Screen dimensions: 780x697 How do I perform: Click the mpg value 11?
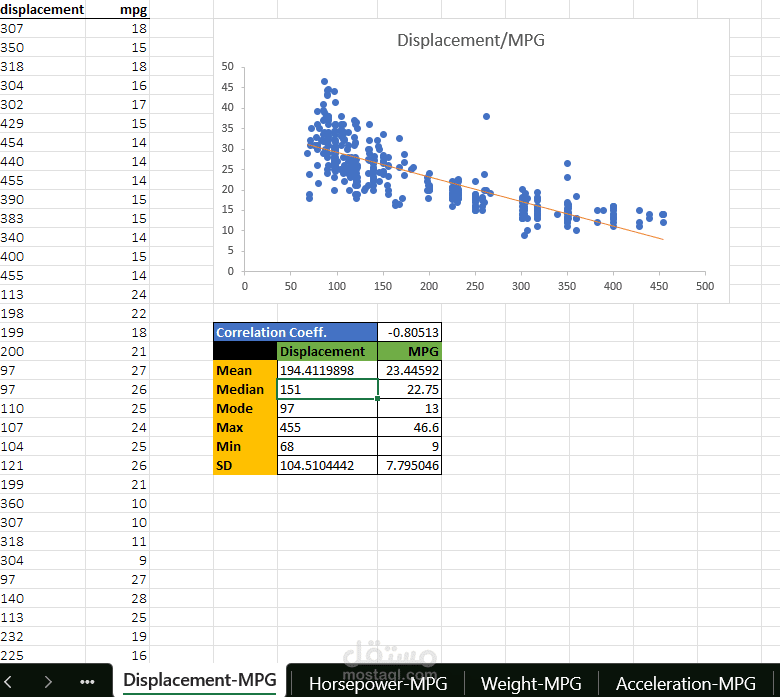[x=117, y=541]
